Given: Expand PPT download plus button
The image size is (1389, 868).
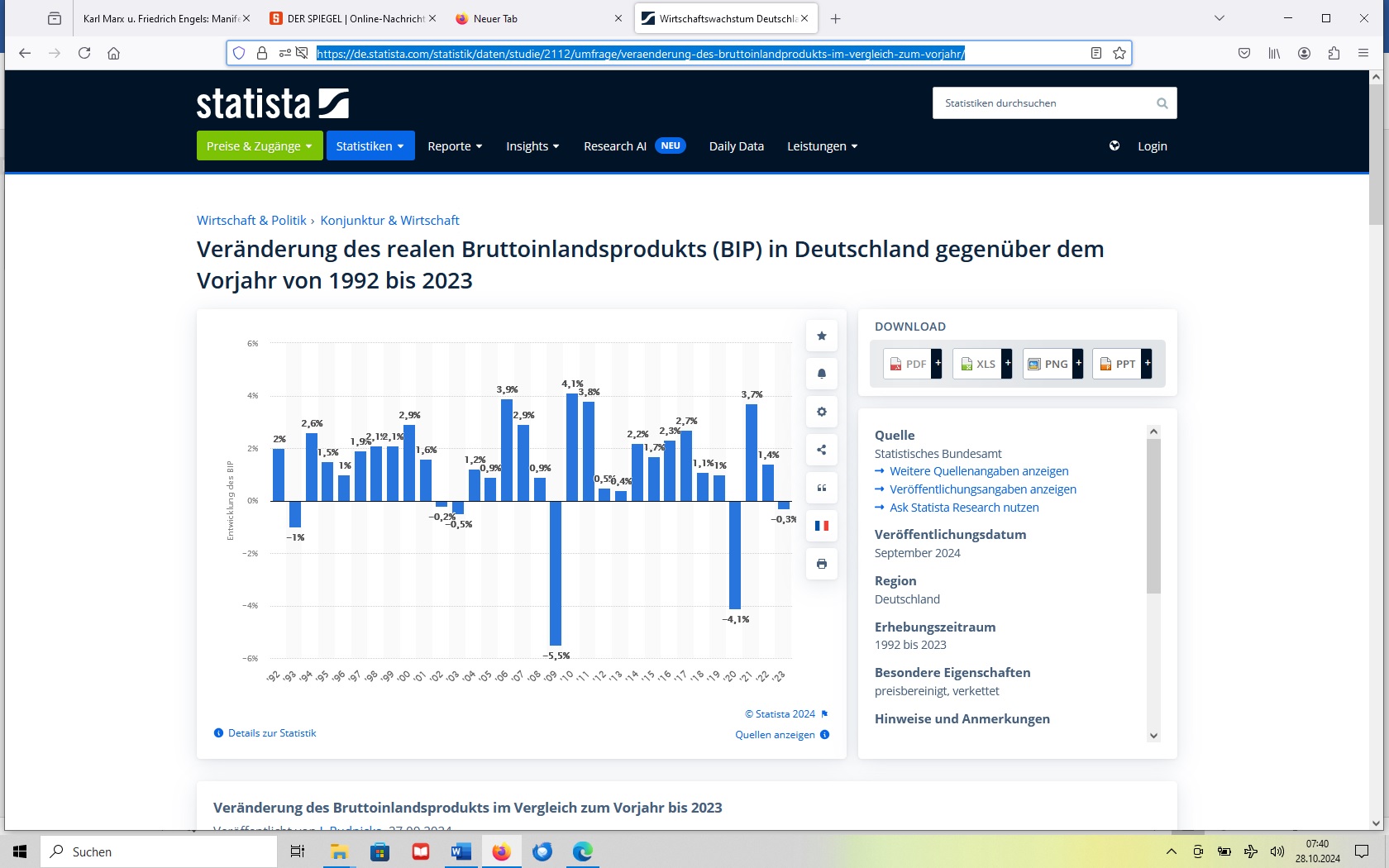Looking at the screenshot, I should (x=1147, y=364).
